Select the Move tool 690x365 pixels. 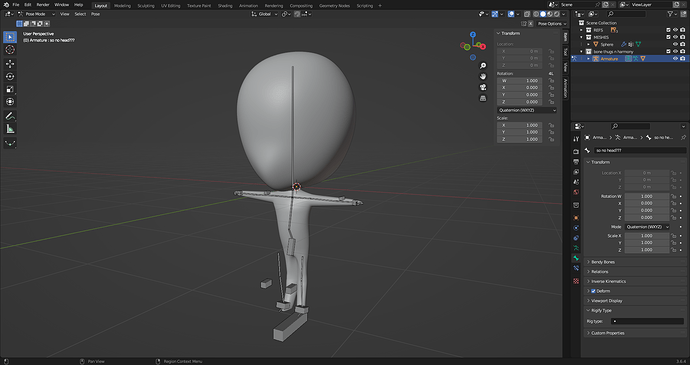click(x=10, y=64)
